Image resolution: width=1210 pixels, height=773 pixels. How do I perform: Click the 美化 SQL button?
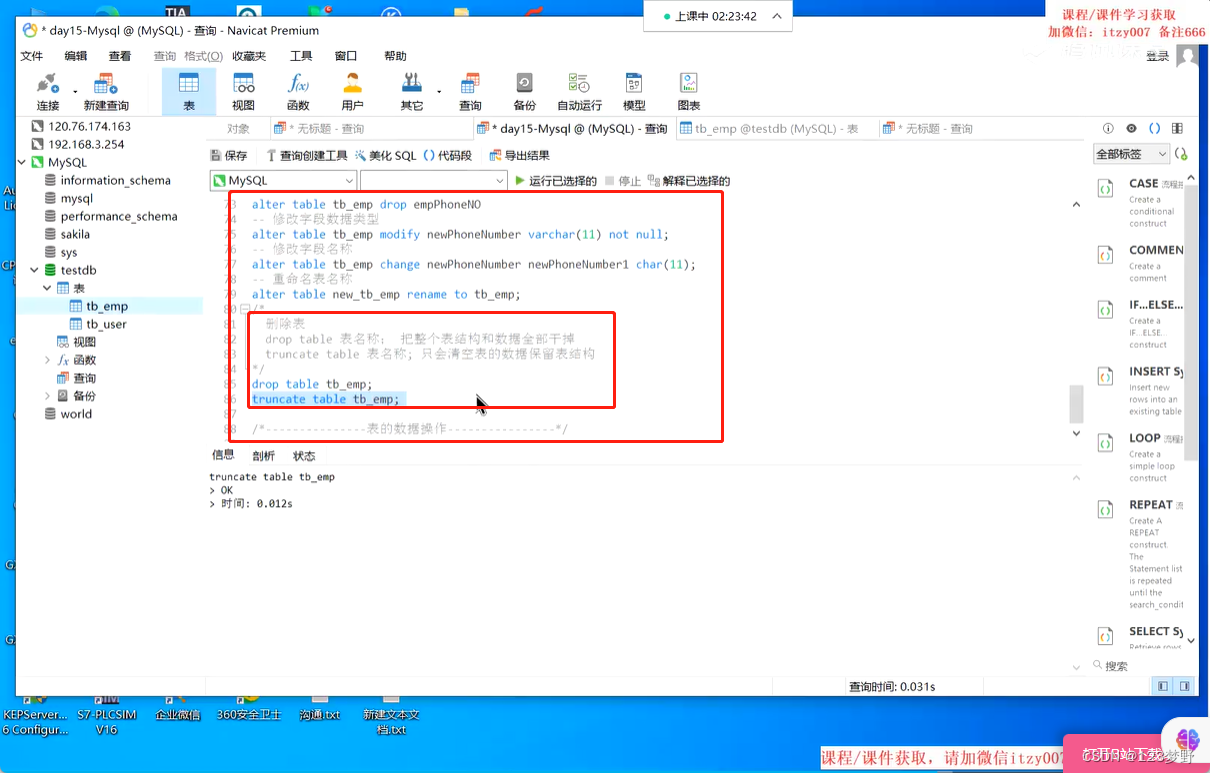tap(385, 155)
